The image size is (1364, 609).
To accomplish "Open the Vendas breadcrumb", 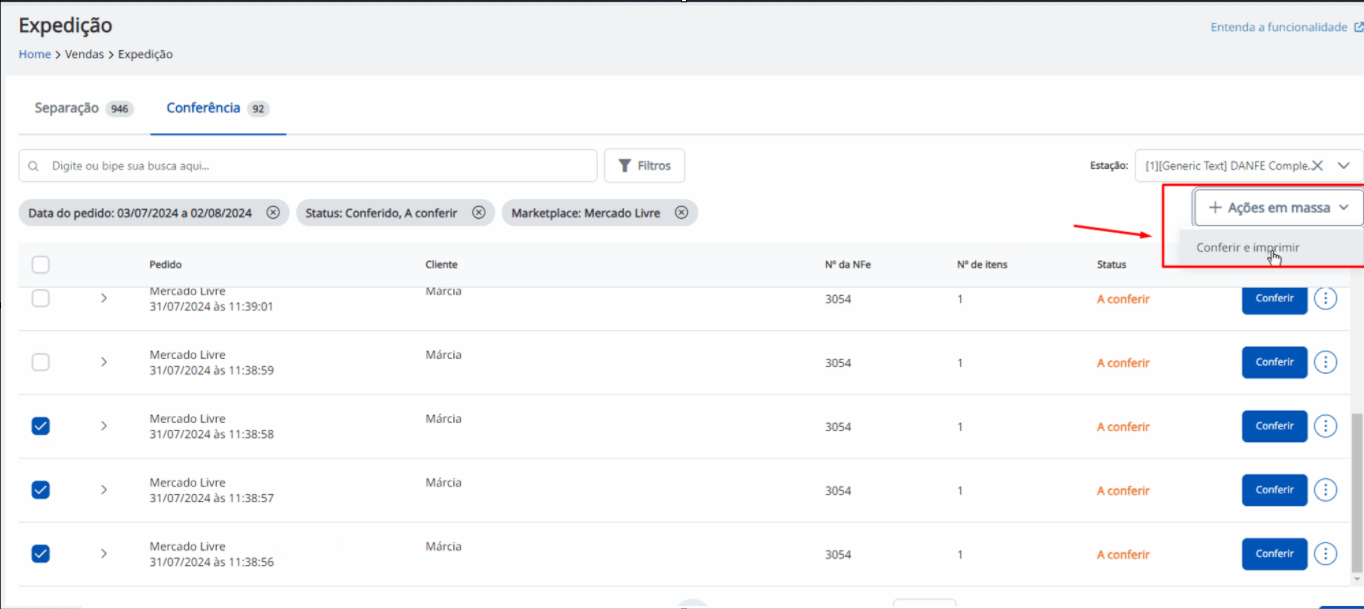I will (84, 54).
